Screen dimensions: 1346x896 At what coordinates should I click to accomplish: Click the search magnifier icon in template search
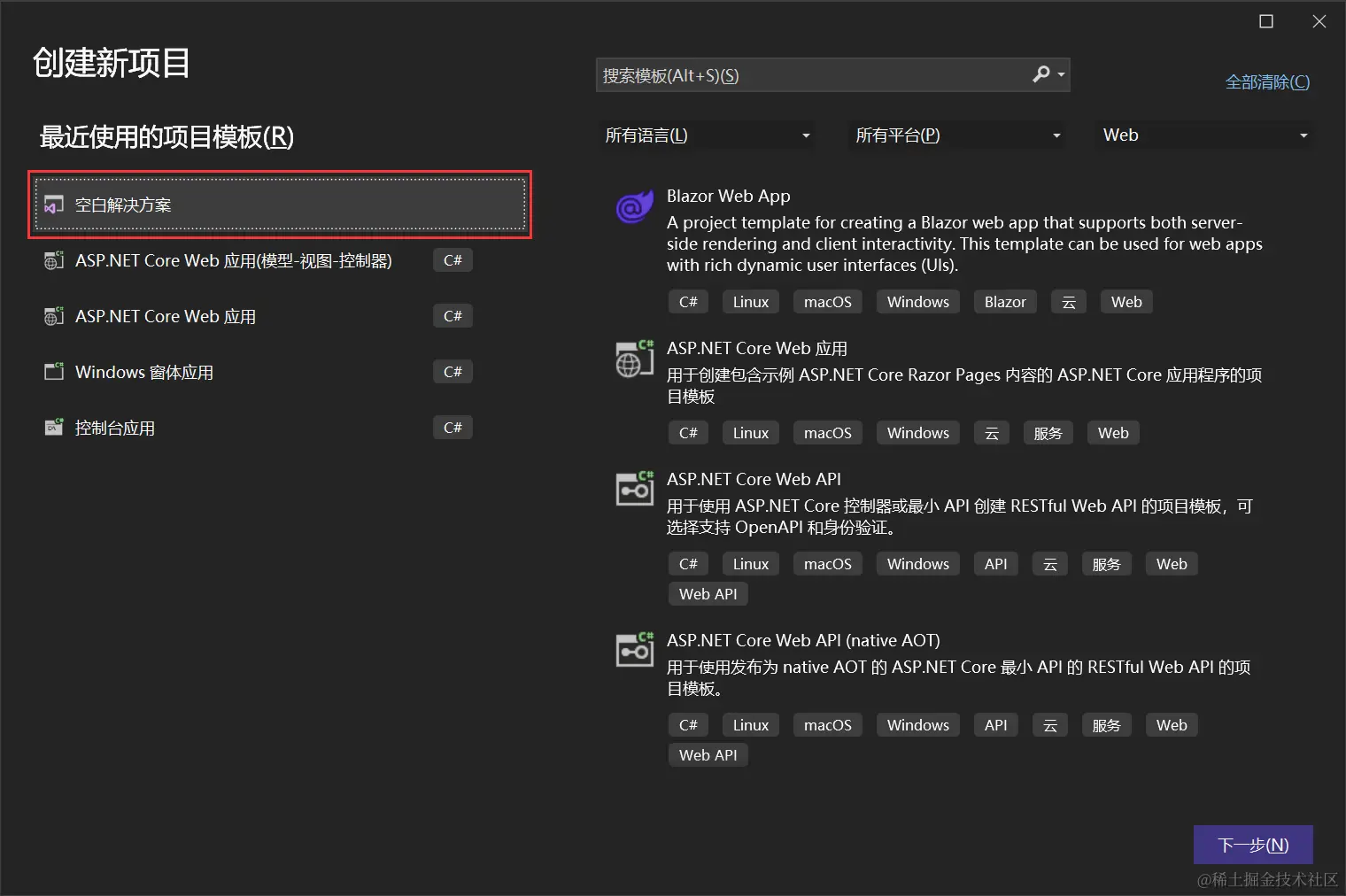[x=1041, y=74]
